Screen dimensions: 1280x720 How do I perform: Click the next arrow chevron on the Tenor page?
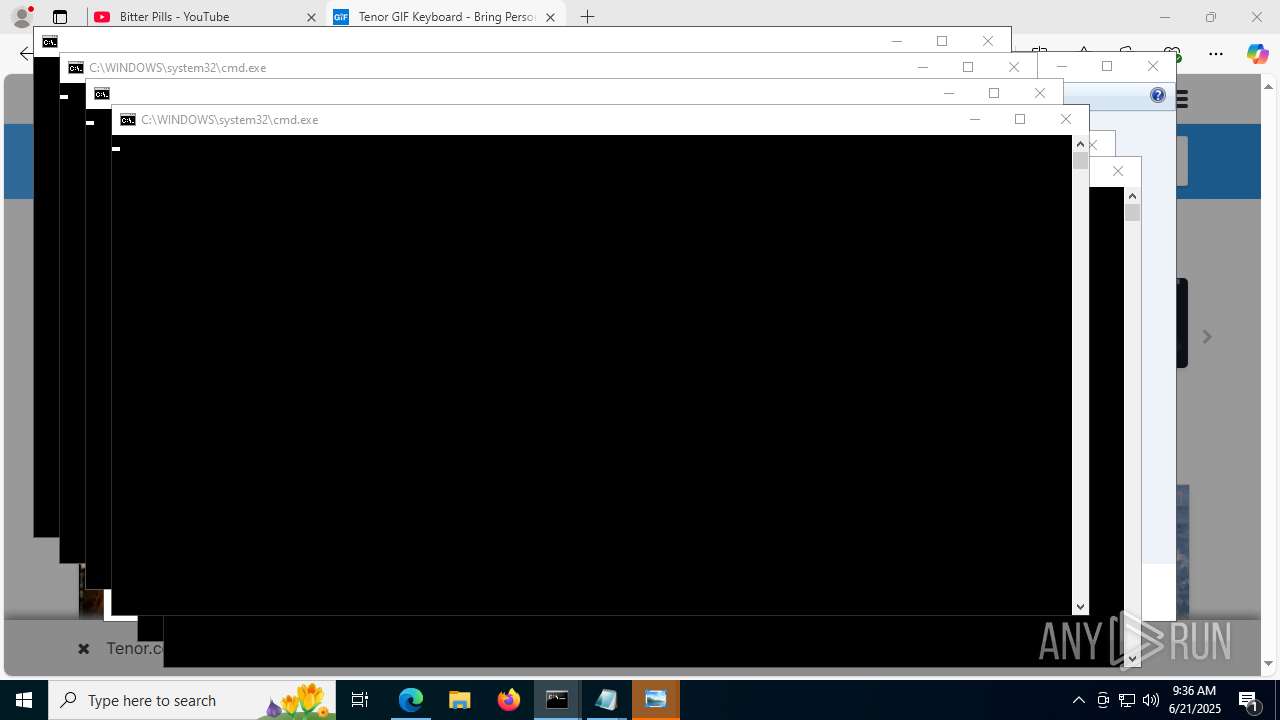tap(1207, 337)
